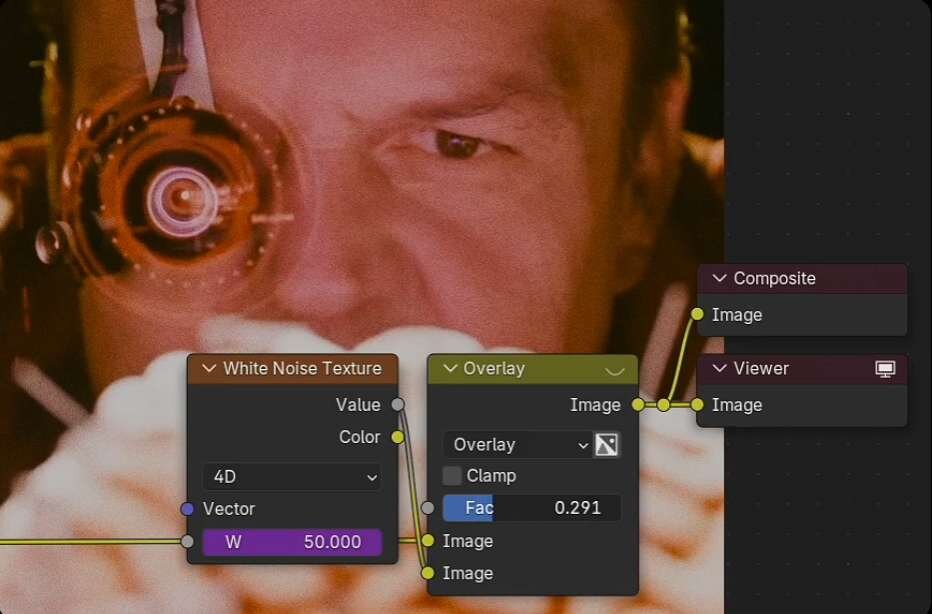
Task: Click the W input socket
Action: pos(187,541)
